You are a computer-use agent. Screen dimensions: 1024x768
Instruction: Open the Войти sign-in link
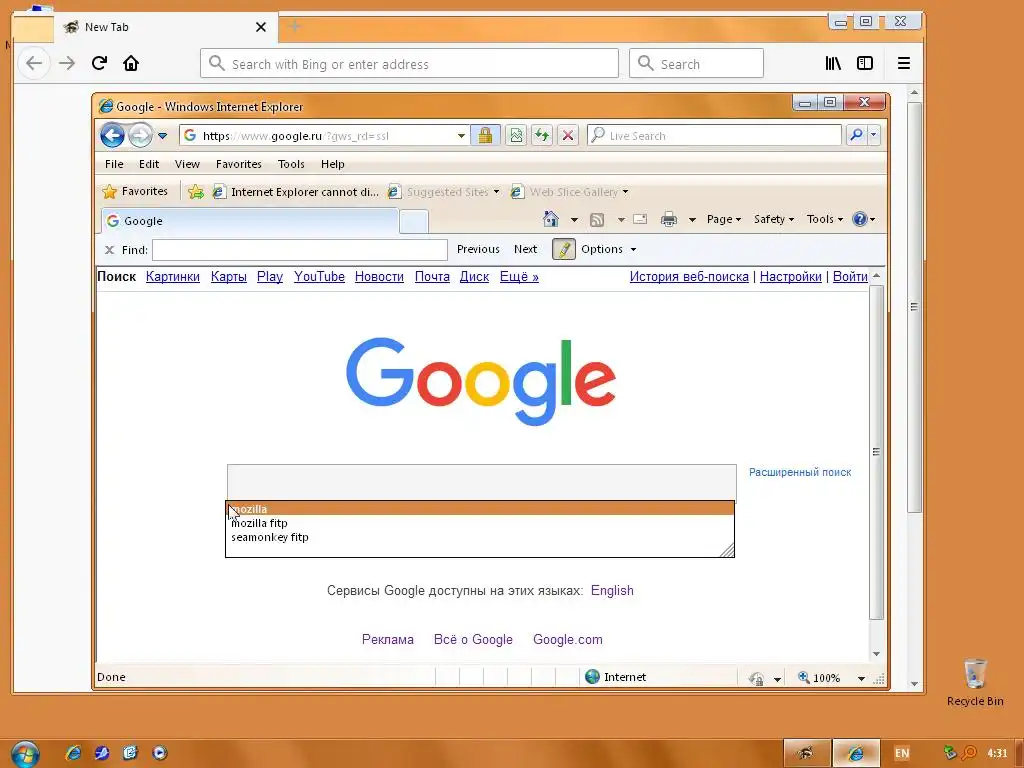click(850, 276)
